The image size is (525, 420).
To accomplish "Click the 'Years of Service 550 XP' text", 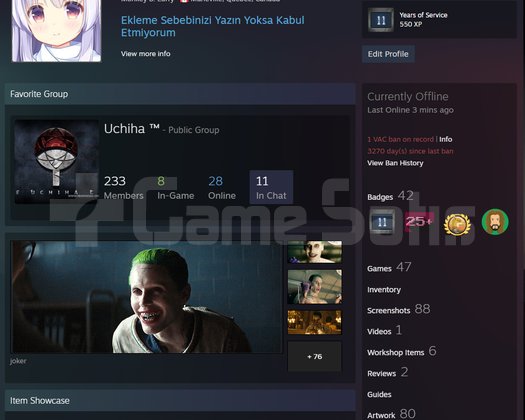I will coord(423,19).
